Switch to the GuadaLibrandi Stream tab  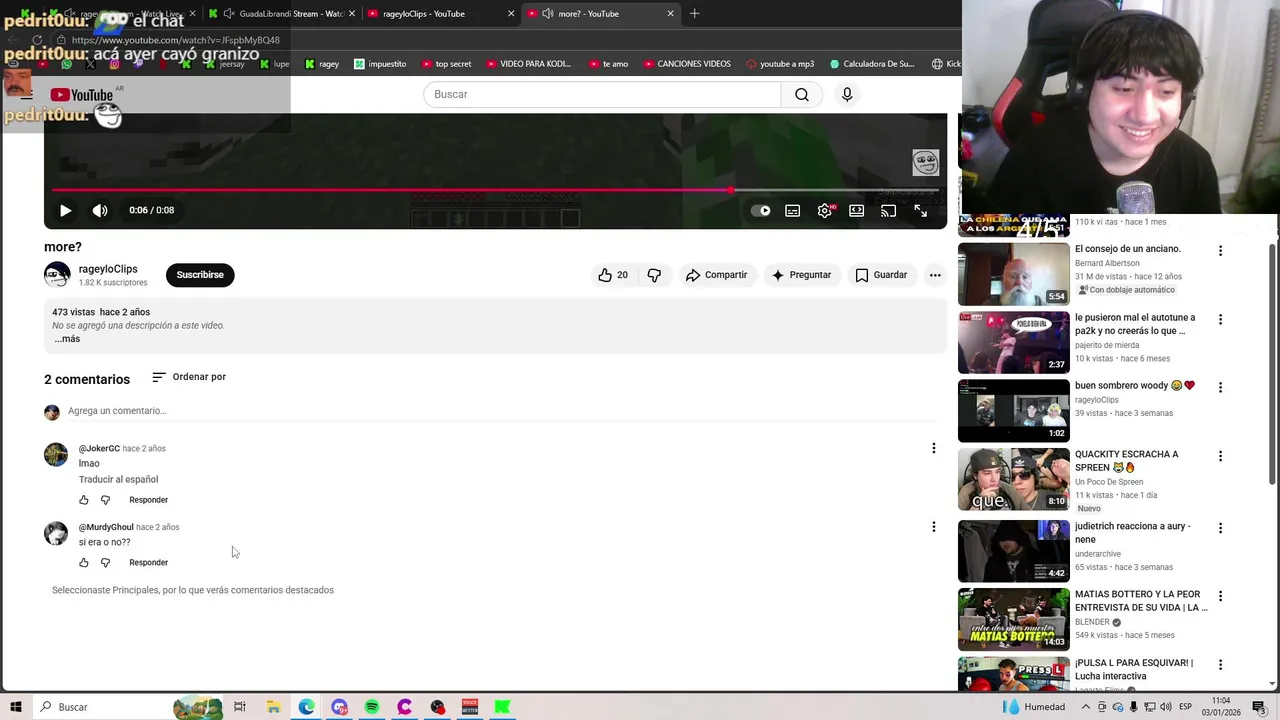coord(283,14)
